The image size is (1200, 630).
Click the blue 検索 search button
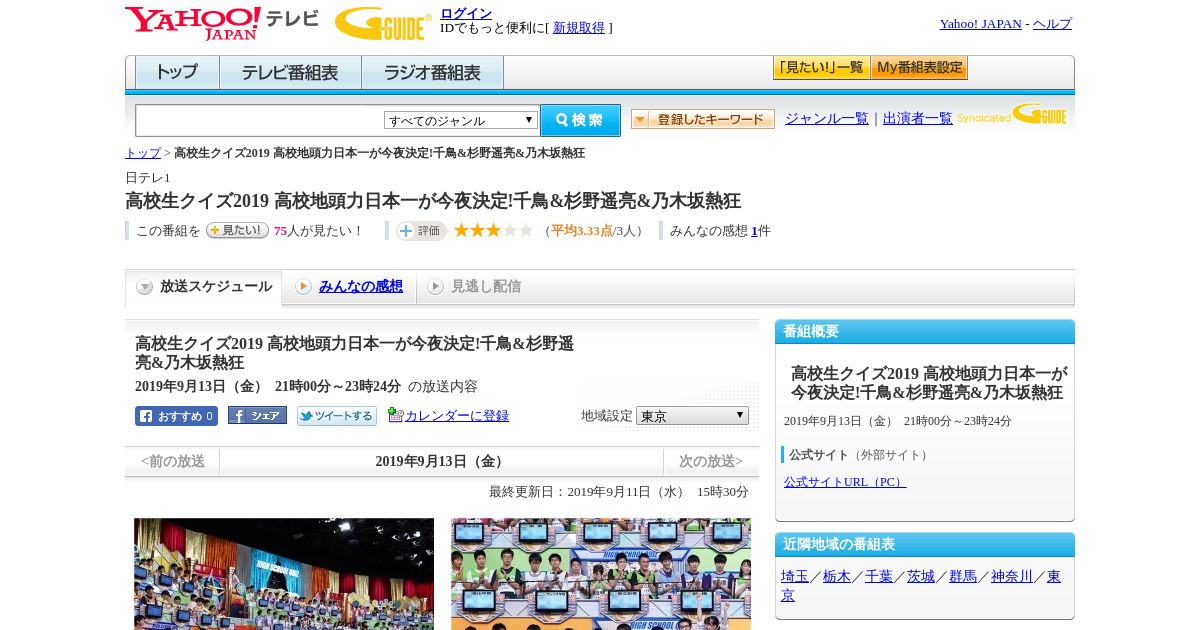point(580,120)
